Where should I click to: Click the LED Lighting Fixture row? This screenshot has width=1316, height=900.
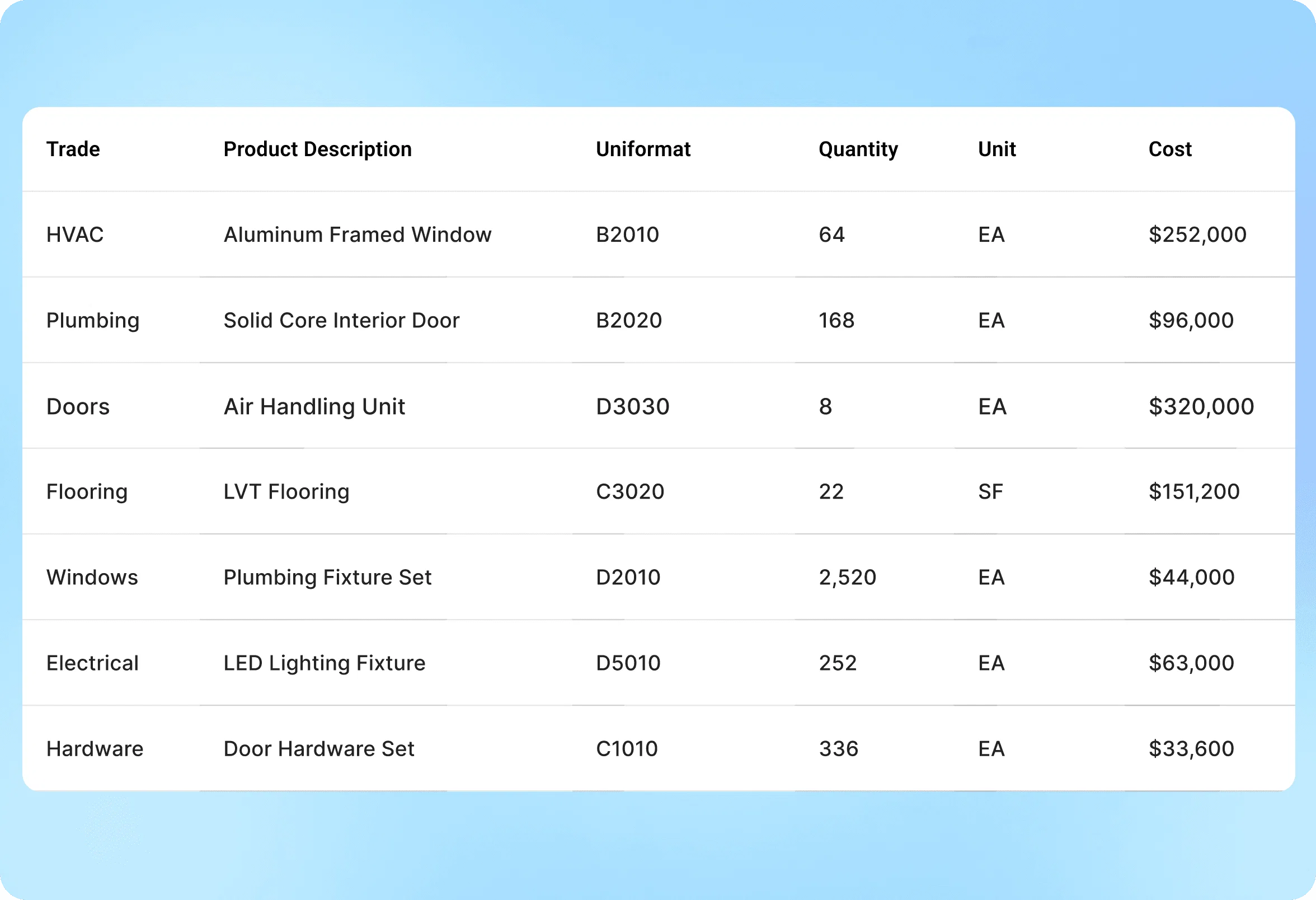(x=324, y=663)
